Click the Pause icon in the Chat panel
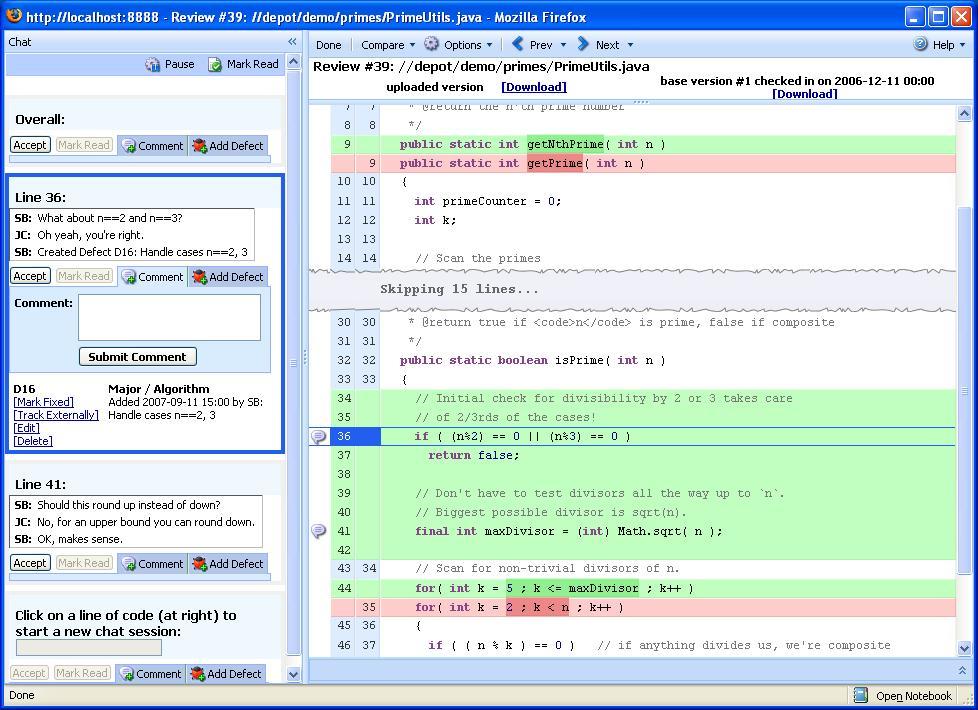 [153, 63]
